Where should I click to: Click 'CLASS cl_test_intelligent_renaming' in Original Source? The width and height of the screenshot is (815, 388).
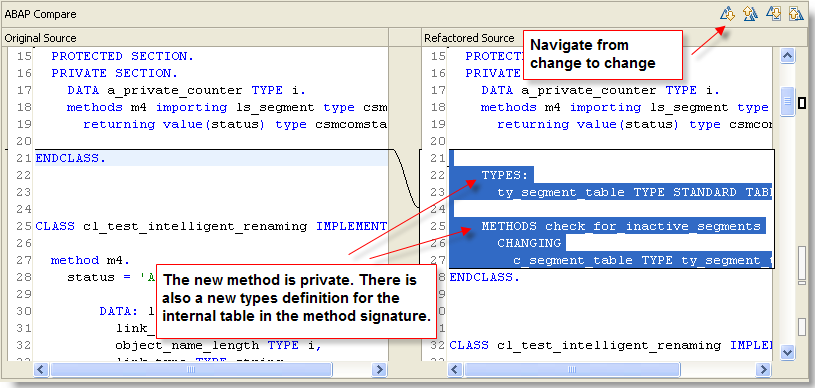172,227
